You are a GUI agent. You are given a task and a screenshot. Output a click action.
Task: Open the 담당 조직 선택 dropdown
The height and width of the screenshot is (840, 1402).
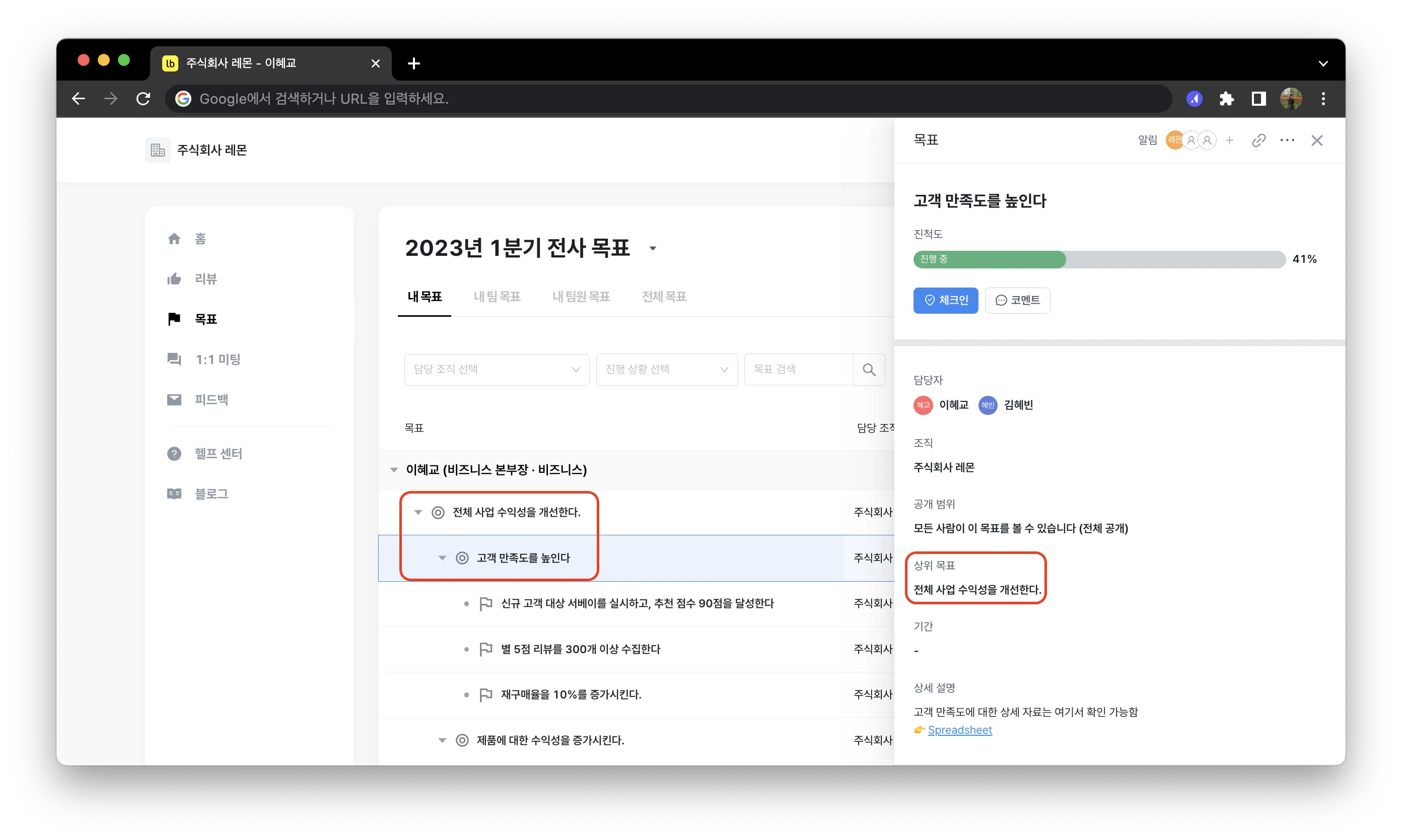497,370
